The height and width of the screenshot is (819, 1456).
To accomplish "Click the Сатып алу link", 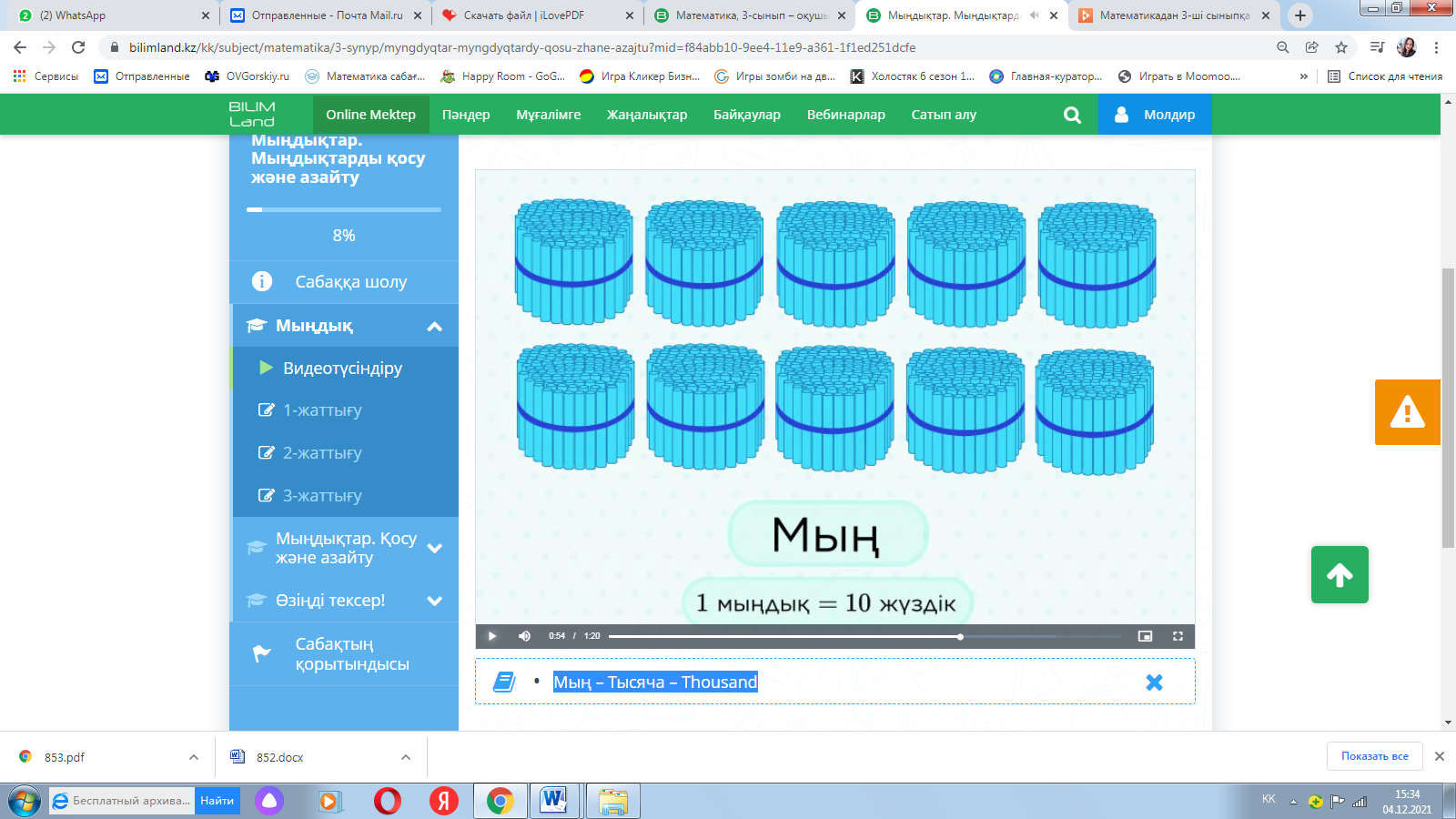I will point(944,115).
